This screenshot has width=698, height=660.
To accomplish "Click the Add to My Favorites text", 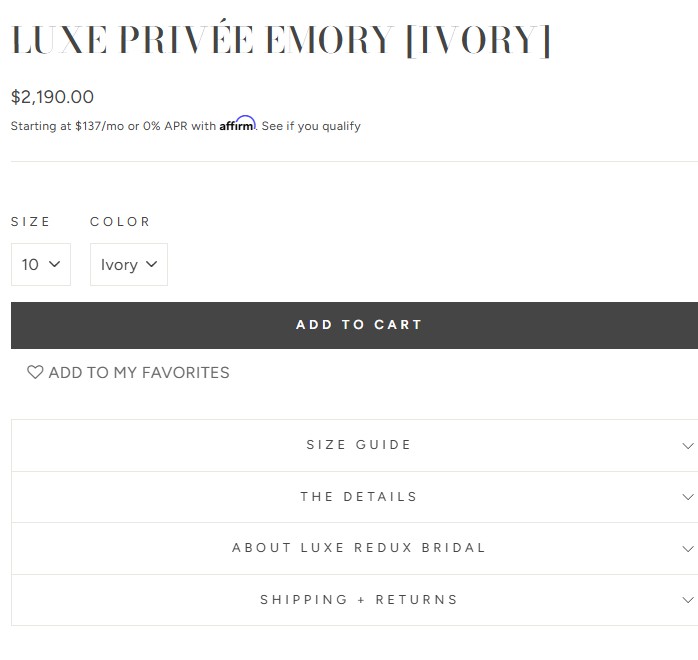I will pos(139,372).
